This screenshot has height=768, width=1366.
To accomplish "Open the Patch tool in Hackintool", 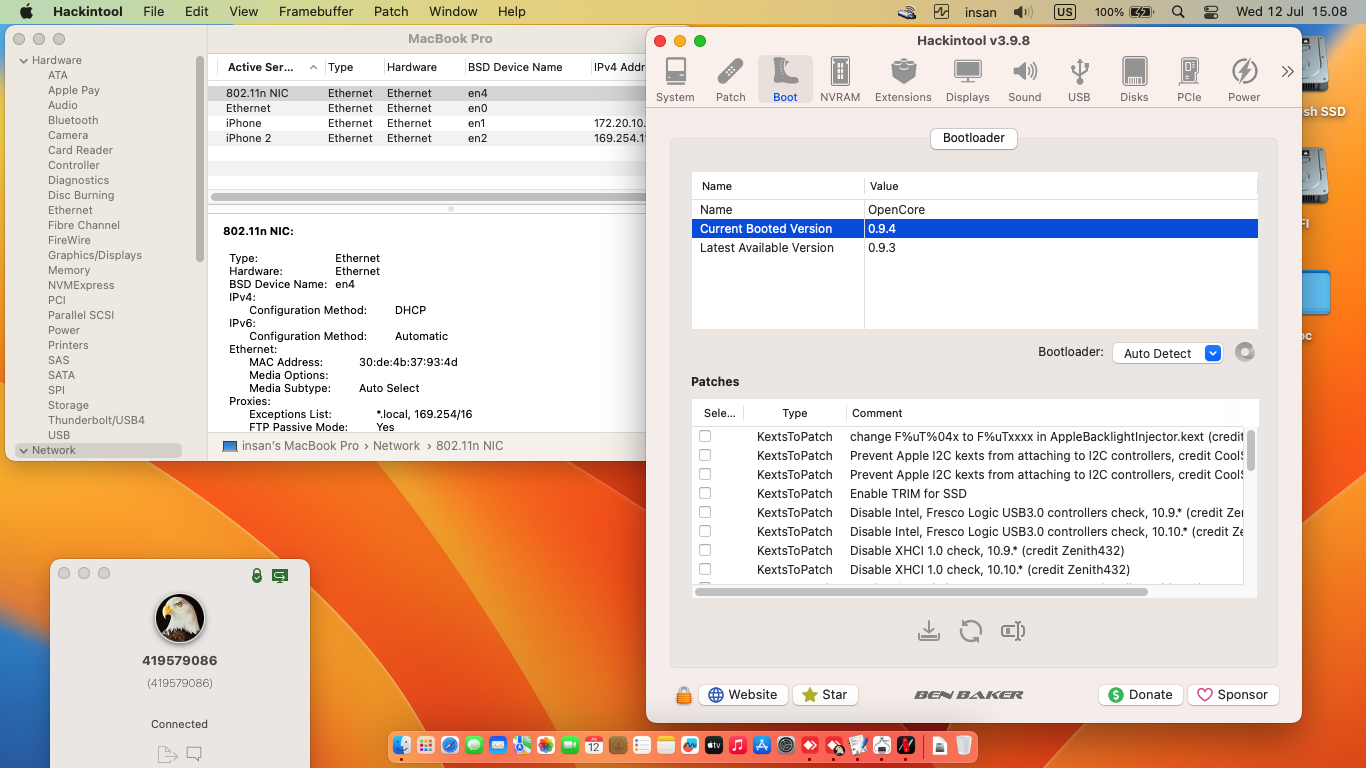I will [x=730, y=80].
